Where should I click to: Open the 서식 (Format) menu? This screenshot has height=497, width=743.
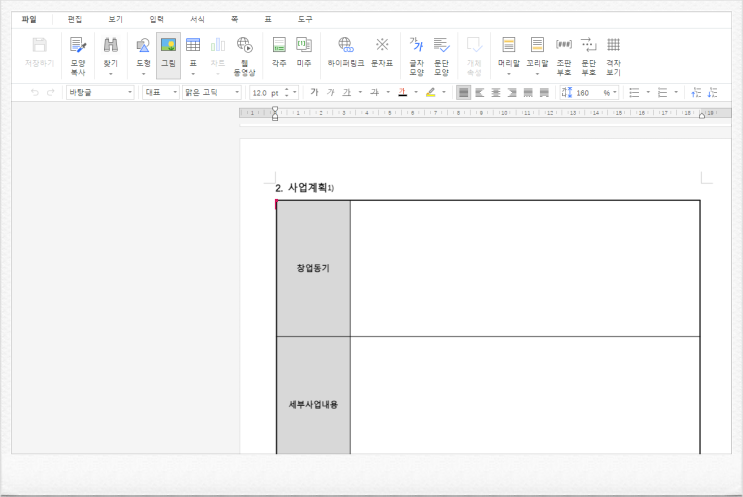(x=197, y=19)
